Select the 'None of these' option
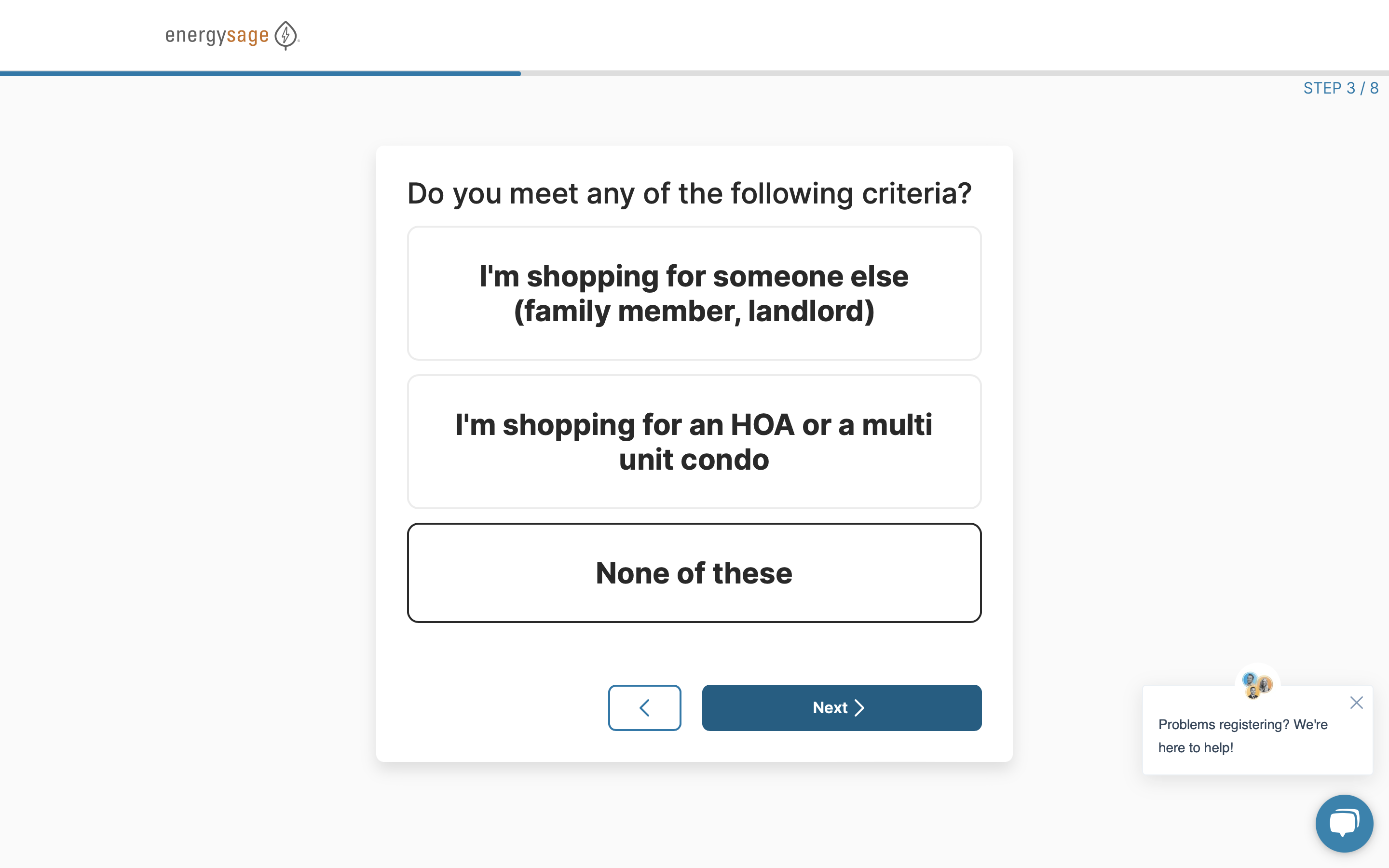 point(694,573)
